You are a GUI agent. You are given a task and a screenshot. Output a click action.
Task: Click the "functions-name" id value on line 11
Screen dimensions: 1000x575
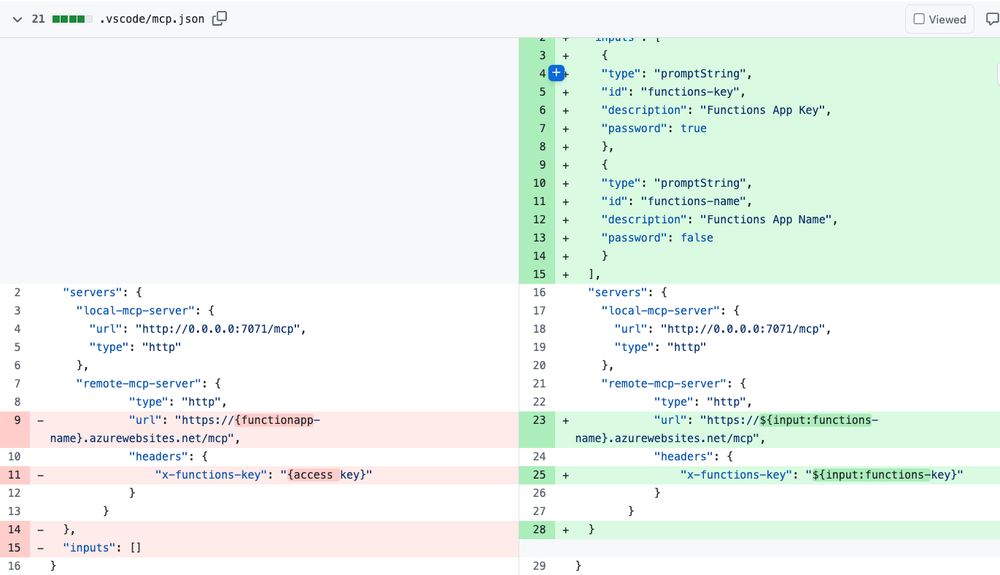[693, 201]
